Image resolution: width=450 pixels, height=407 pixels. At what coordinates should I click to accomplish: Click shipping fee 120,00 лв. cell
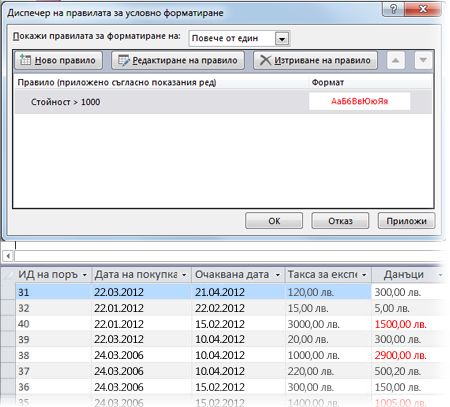pos(328,292)
